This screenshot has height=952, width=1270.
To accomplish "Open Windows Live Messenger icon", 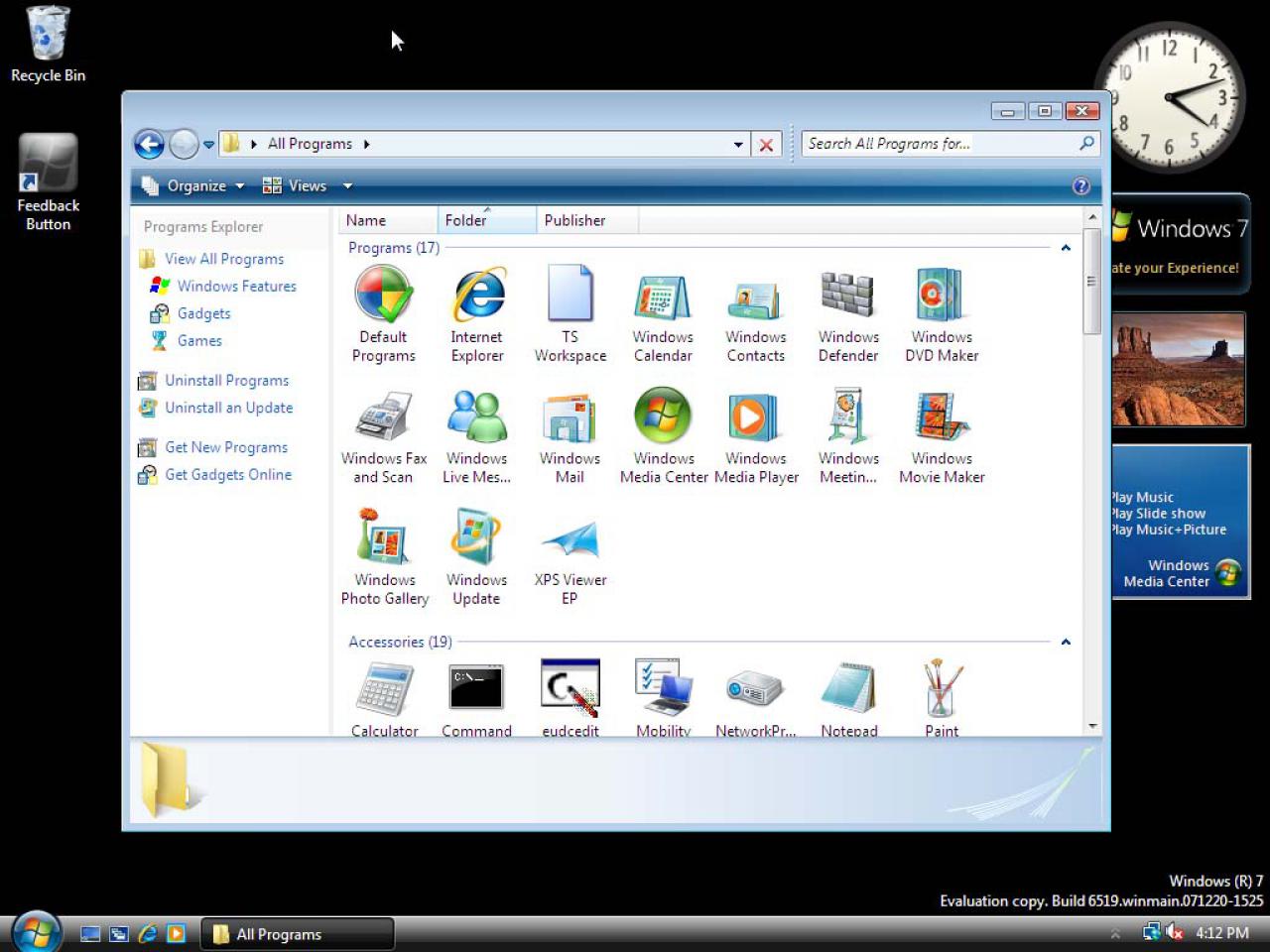I will pyautogui.click(x=477, y=436).
